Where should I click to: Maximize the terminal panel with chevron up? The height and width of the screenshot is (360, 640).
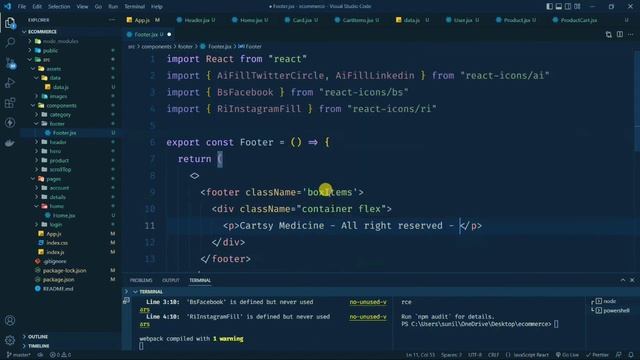click(x=623, y=280)
